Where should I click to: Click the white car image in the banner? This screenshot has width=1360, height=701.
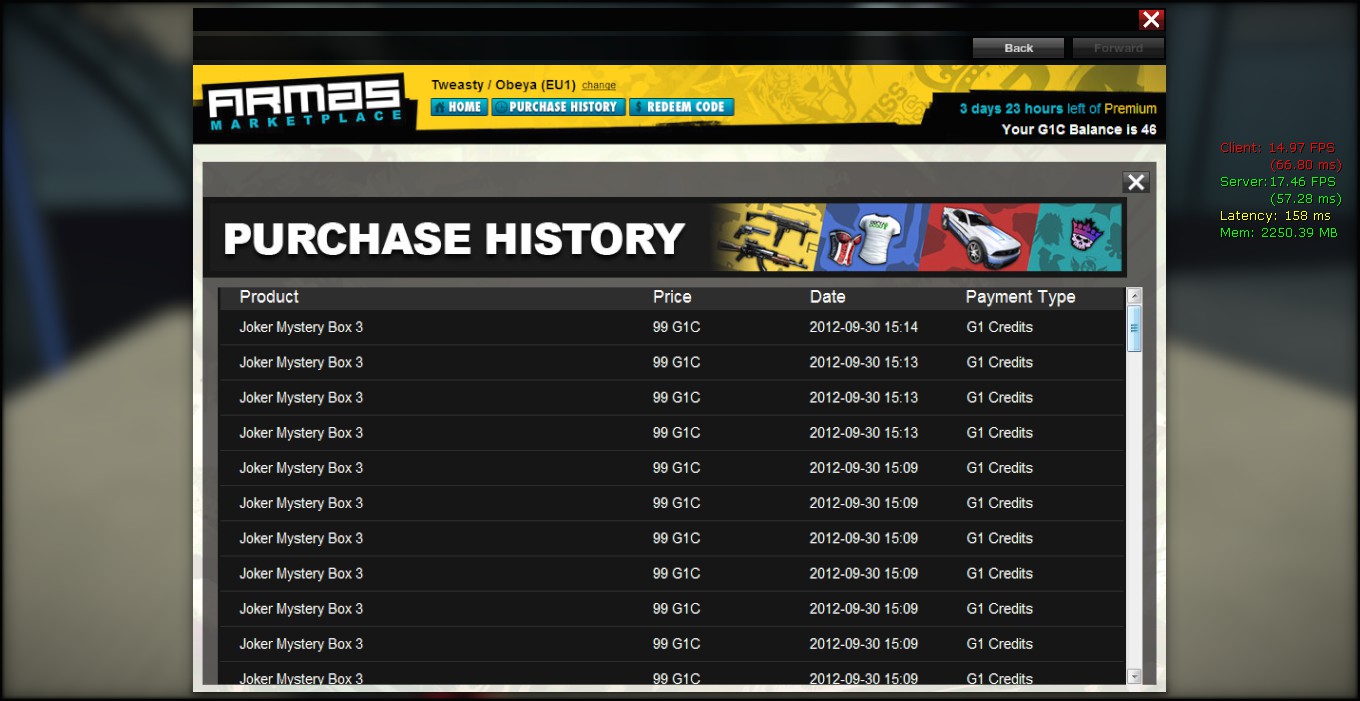click(x=980, y=238)
